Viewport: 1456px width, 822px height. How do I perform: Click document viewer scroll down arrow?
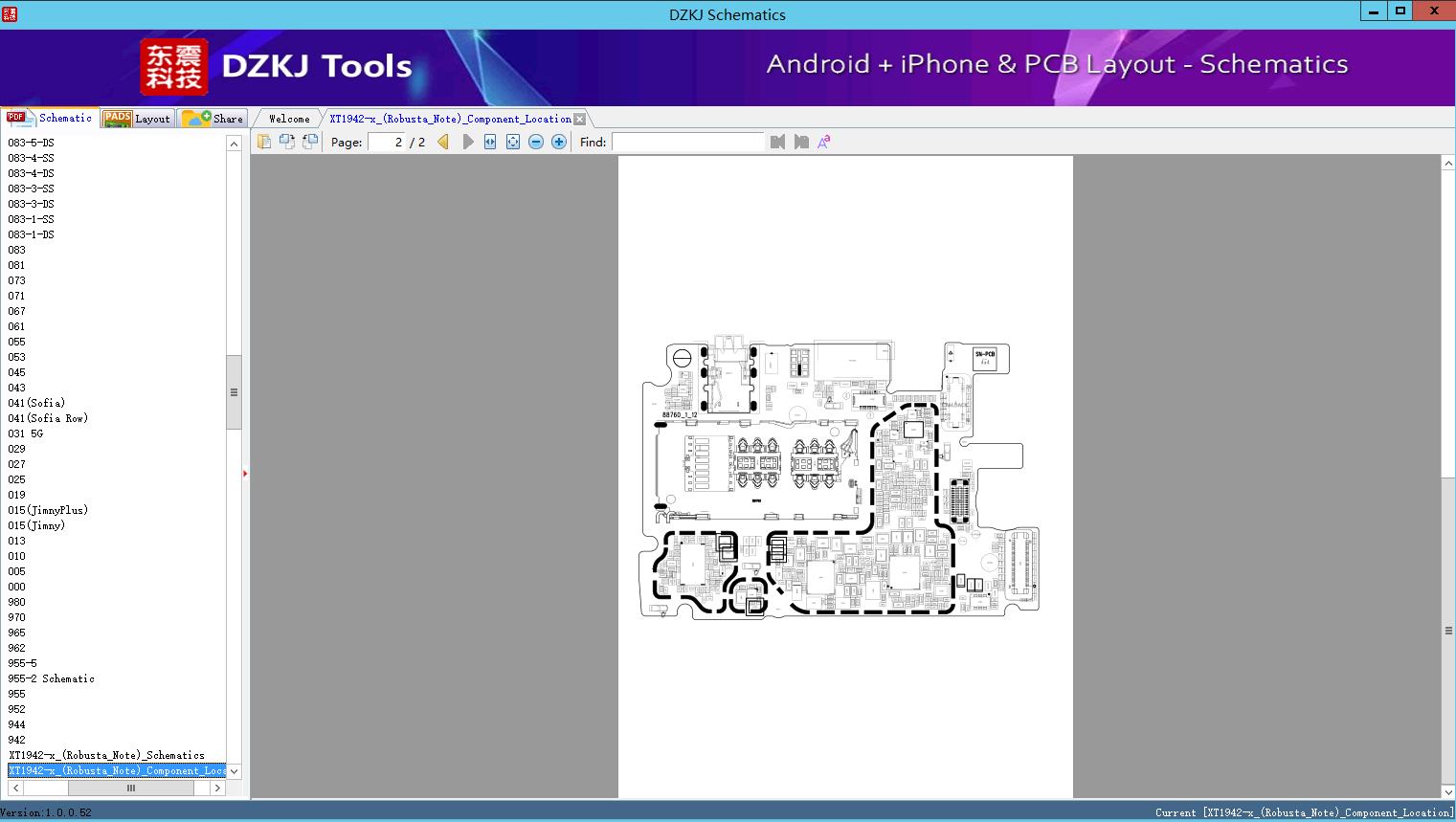[x=1448, y=791]
